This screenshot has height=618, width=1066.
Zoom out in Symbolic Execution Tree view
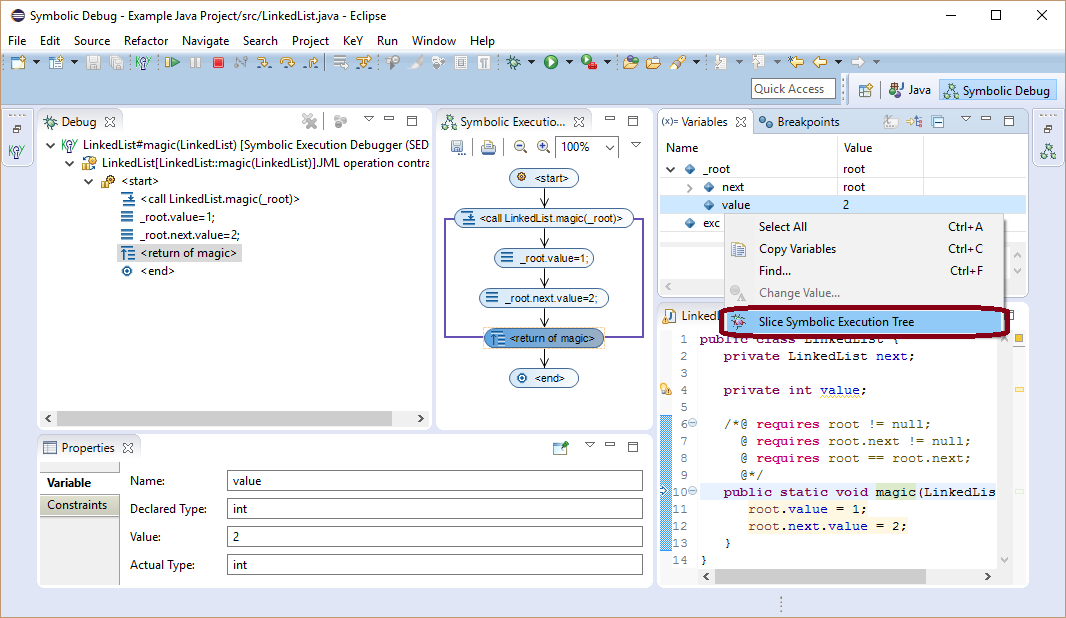coord(520,147)
